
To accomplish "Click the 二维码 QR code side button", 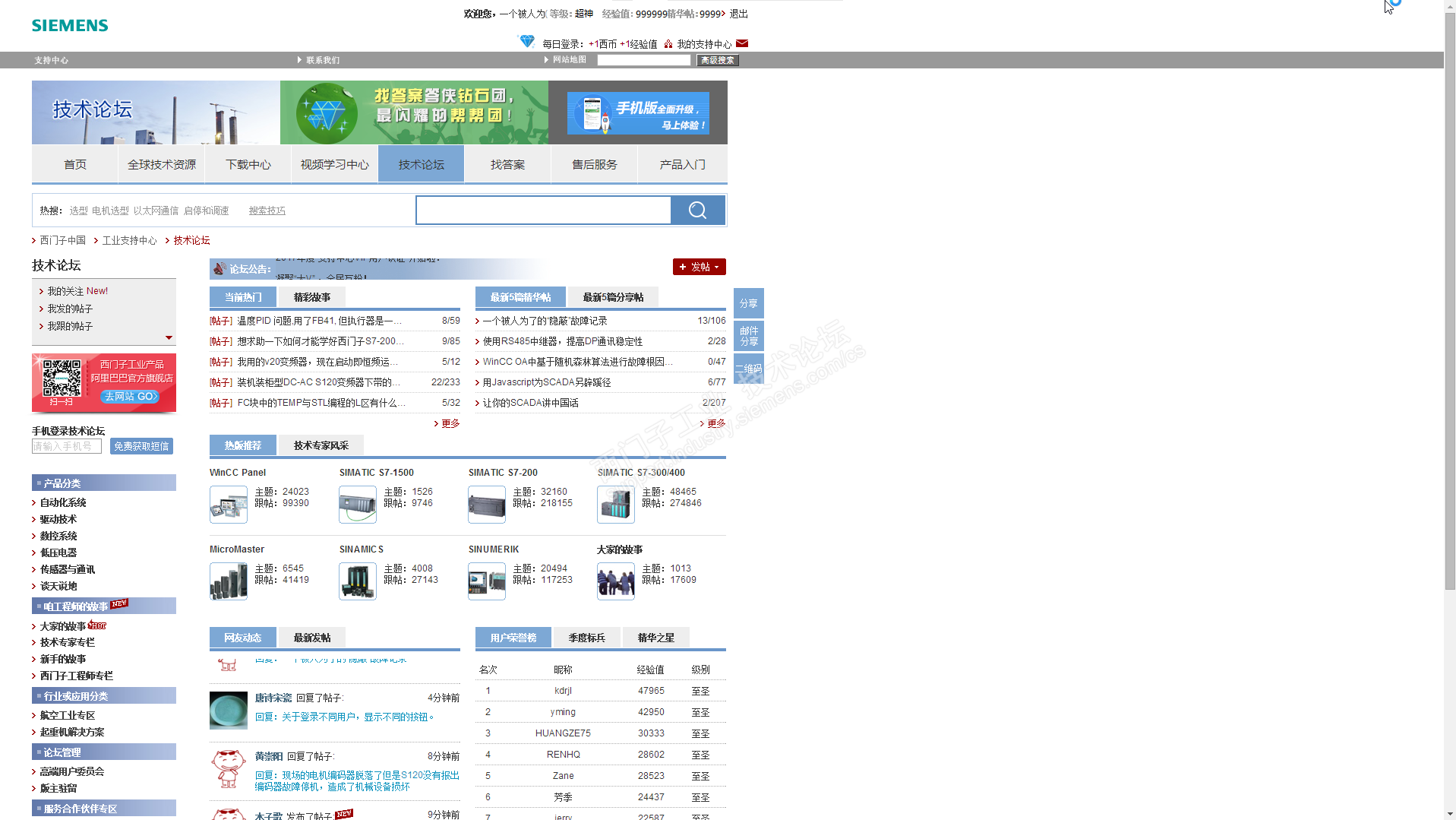I will tap(749, 369).
